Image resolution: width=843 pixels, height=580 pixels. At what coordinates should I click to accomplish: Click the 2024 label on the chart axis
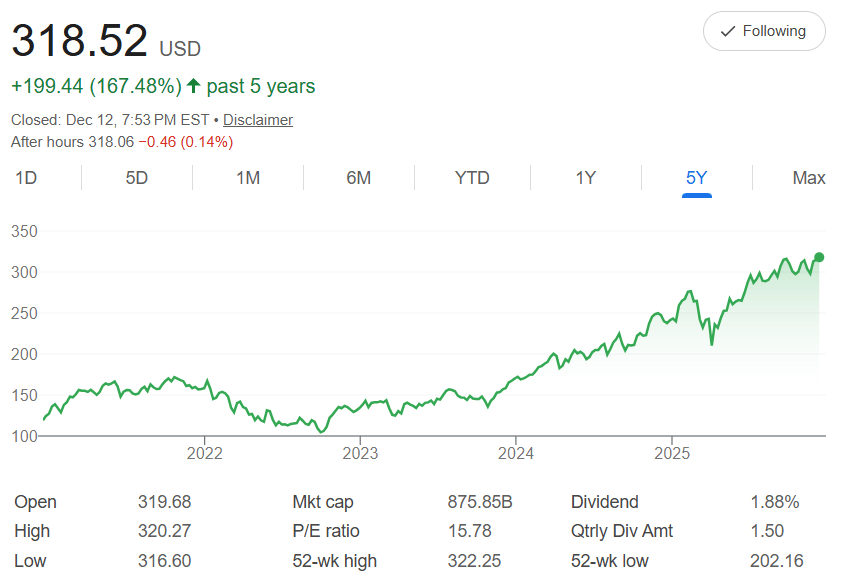(515, 453)
